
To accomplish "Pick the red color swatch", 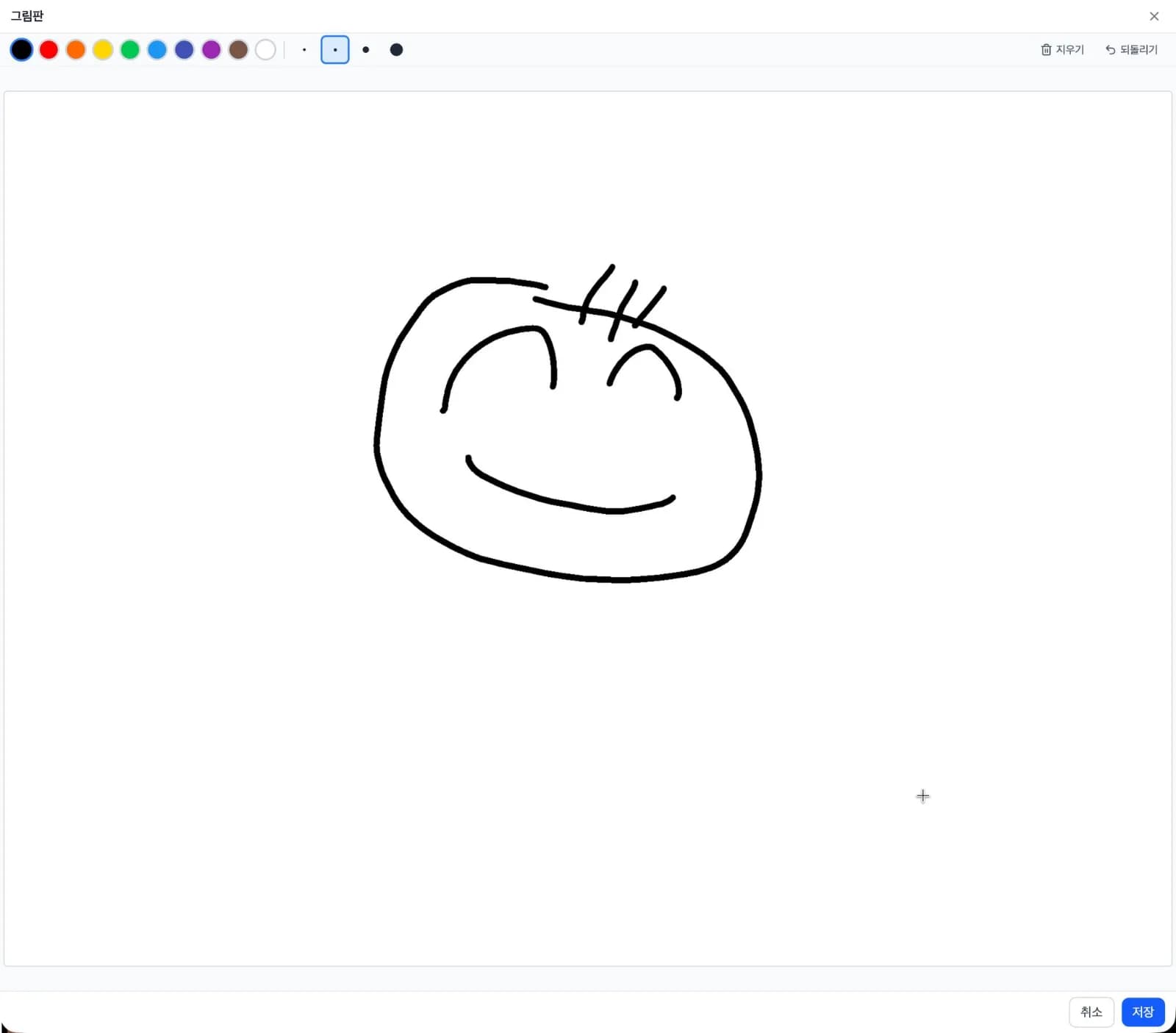I will [x=49, y=50].
